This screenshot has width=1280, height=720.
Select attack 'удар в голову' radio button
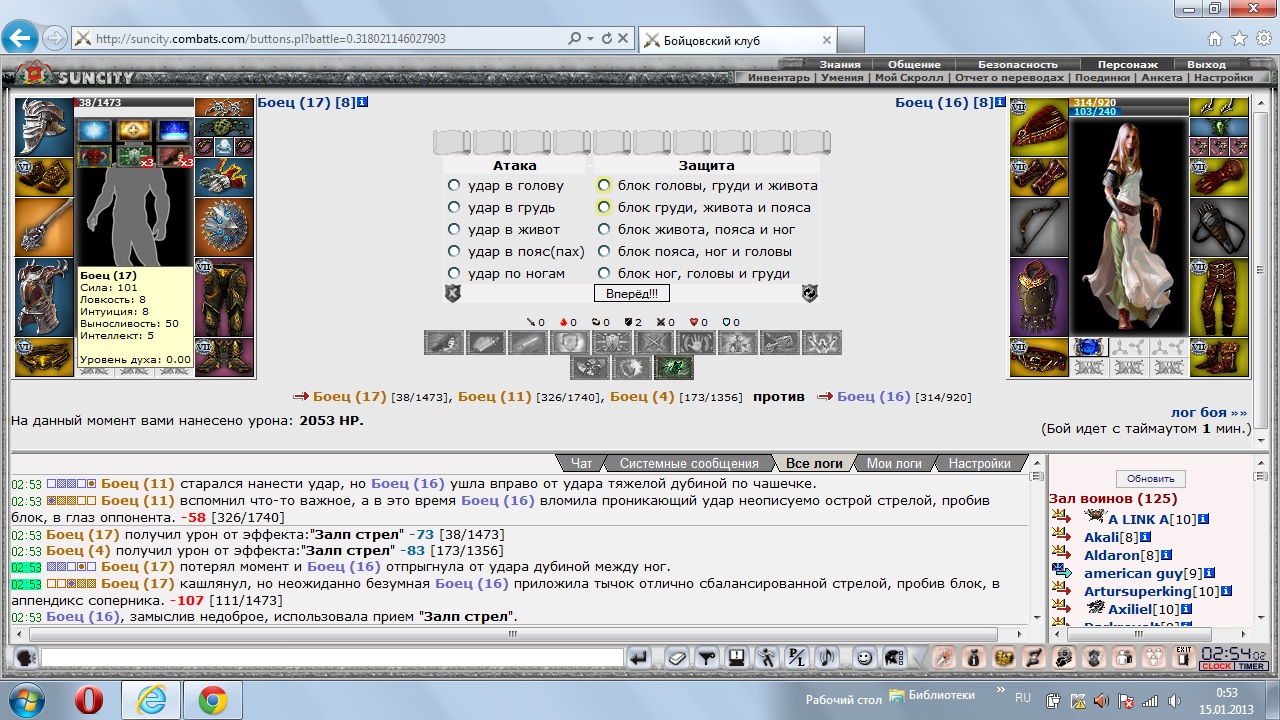[x=454, y=185]
